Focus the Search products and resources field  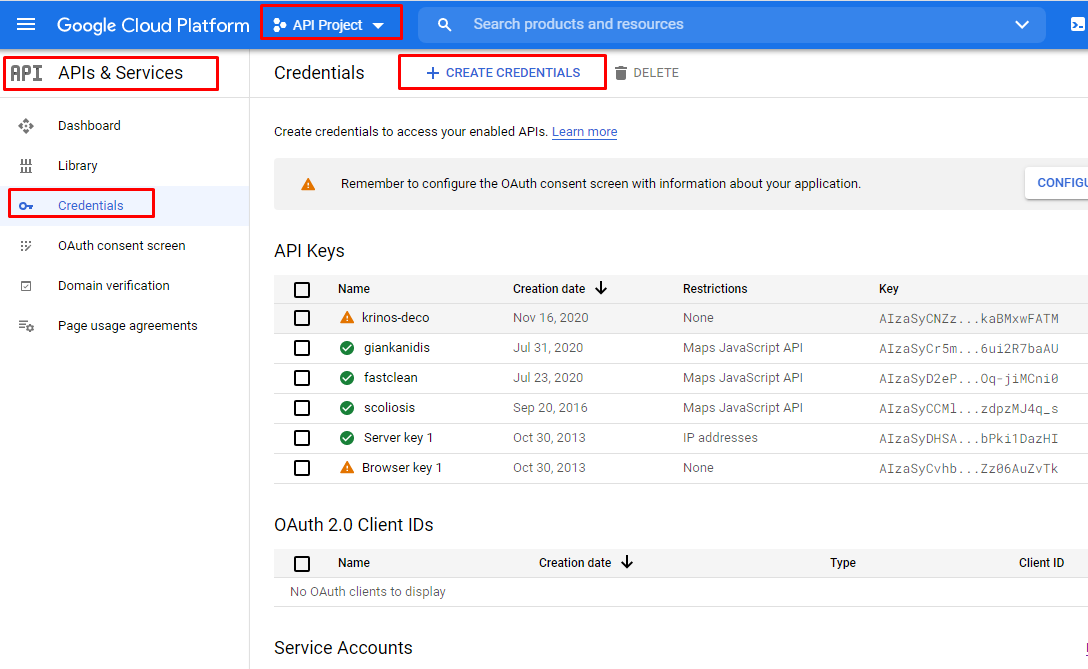point(732,25)
